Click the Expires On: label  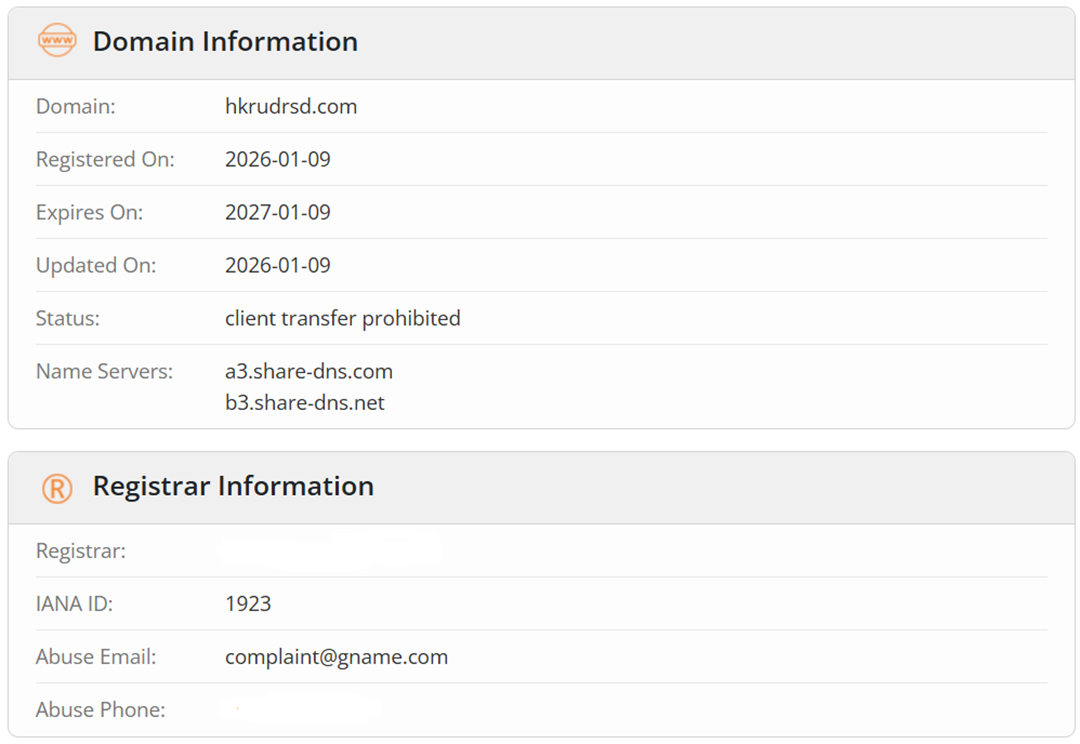[90, 212]
